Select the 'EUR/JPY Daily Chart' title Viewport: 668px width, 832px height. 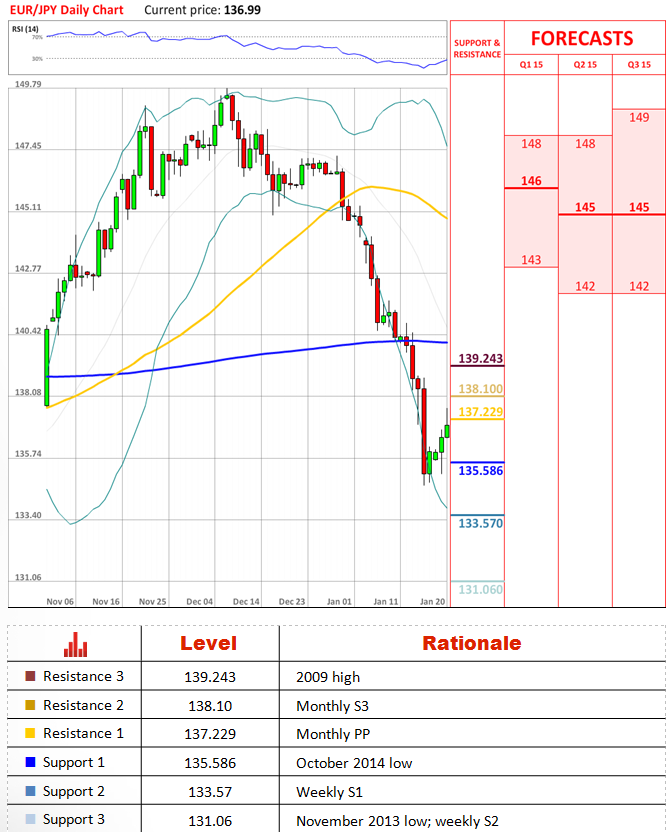click(x=67, y=10)
